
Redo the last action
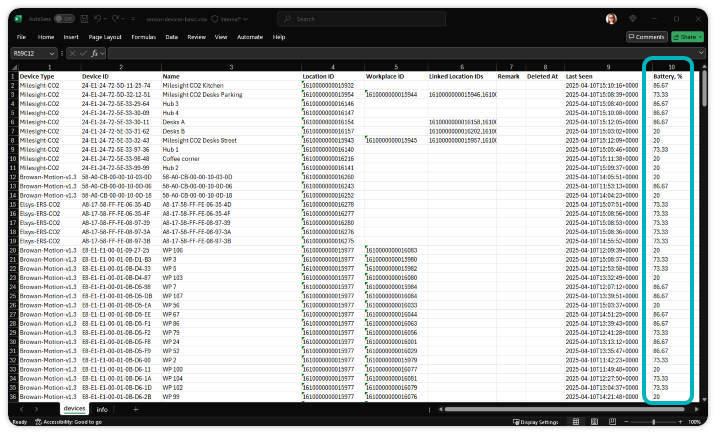pyautogui.click(x=116, y=19)
